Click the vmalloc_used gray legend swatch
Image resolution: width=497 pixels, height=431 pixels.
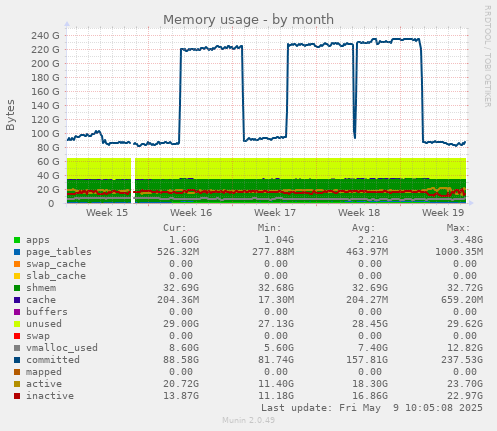[x=17, y=348]
